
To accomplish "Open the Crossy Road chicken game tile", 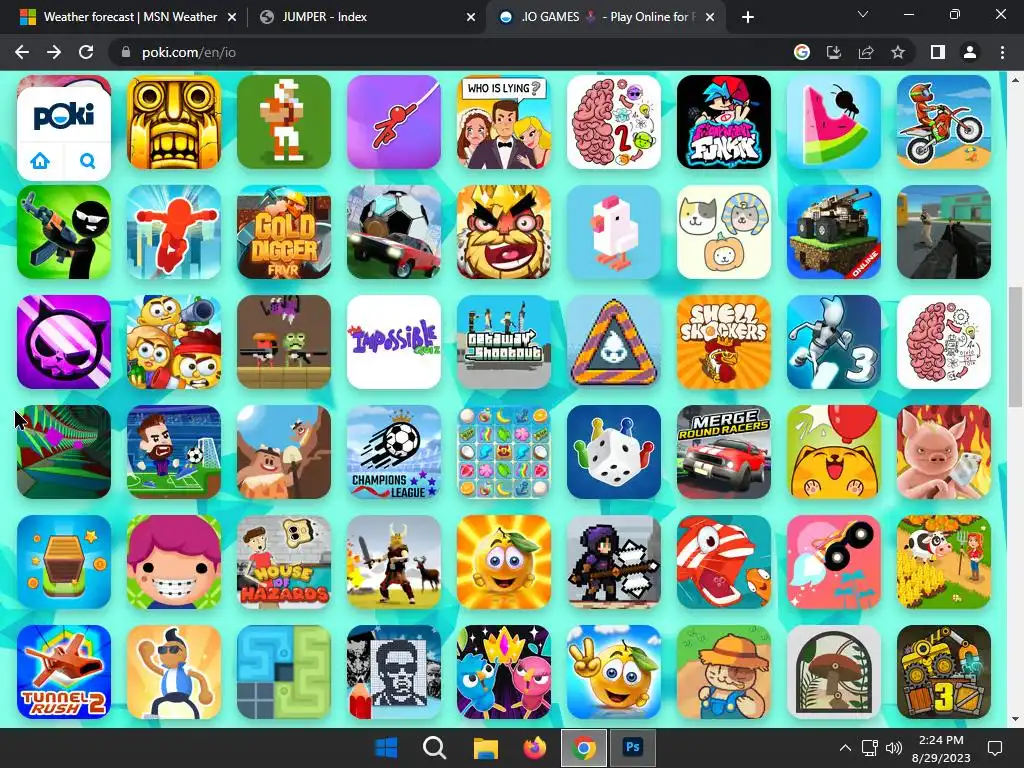I will 614,232.
